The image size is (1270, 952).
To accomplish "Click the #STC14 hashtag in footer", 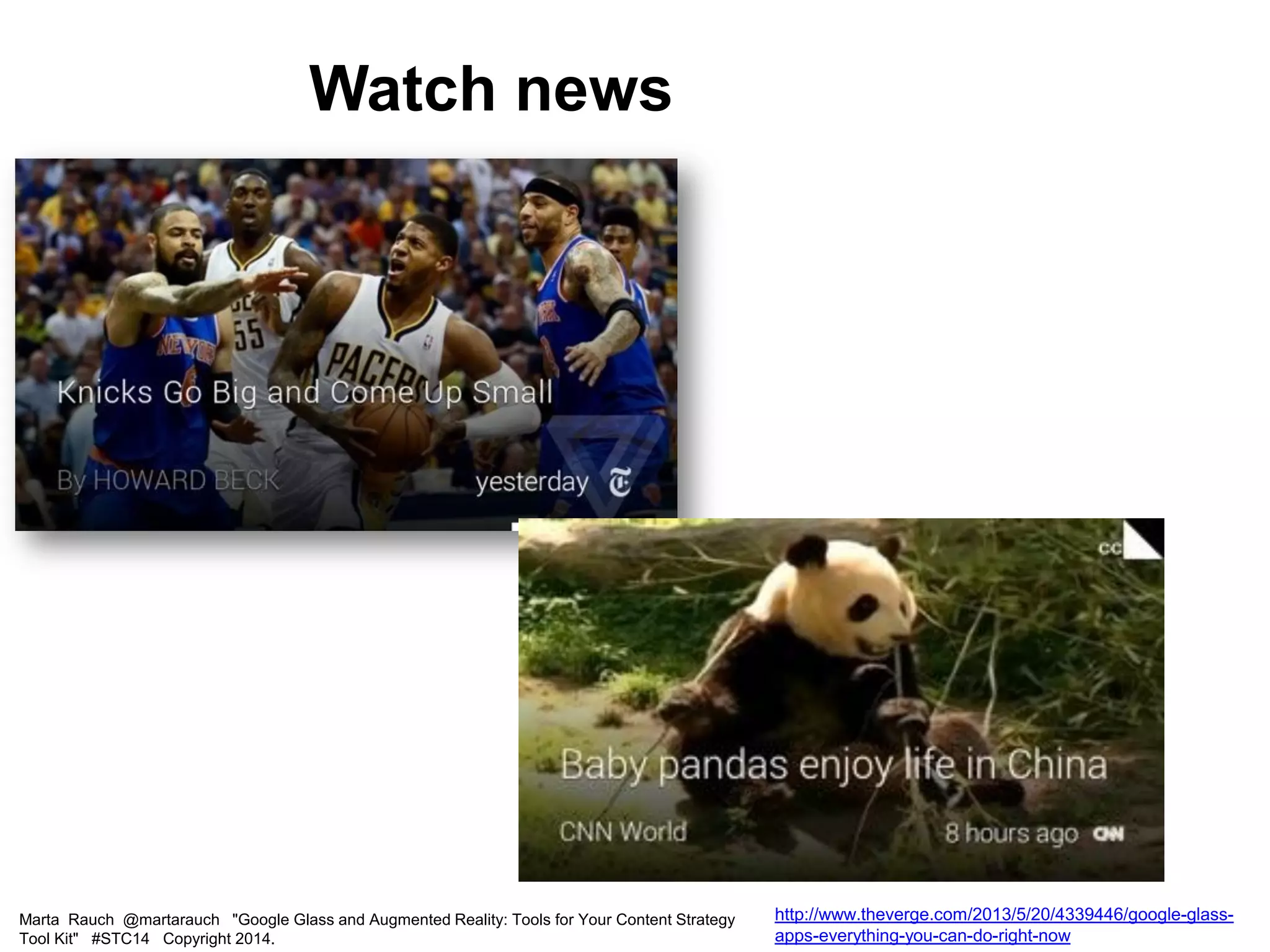I will (x=120, y=938).
